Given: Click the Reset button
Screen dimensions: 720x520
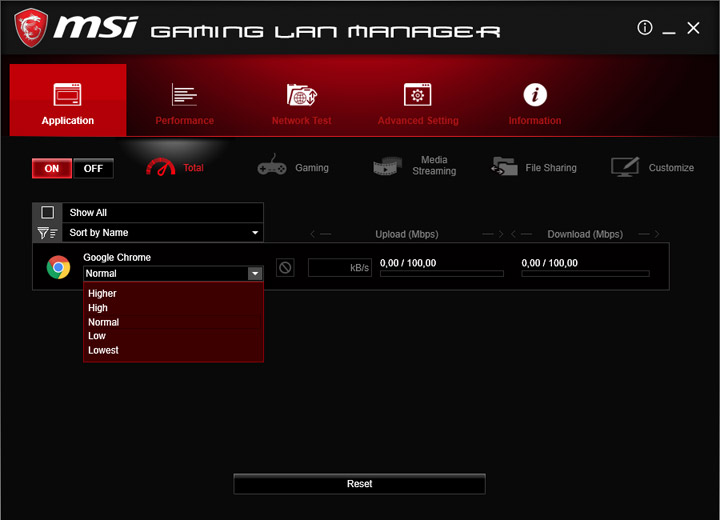Looking at the screenshot, I should (360, 484).
